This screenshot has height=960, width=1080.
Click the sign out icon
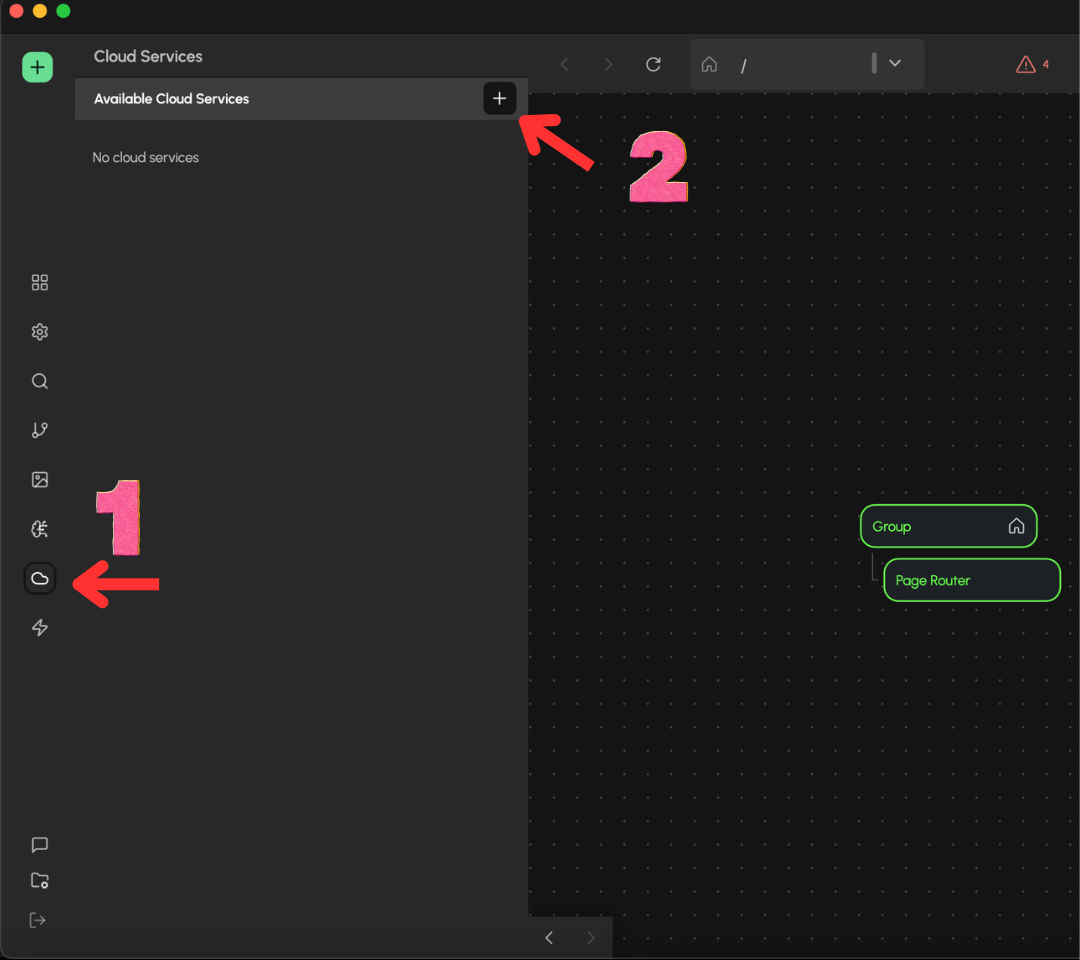pos(38,919)
